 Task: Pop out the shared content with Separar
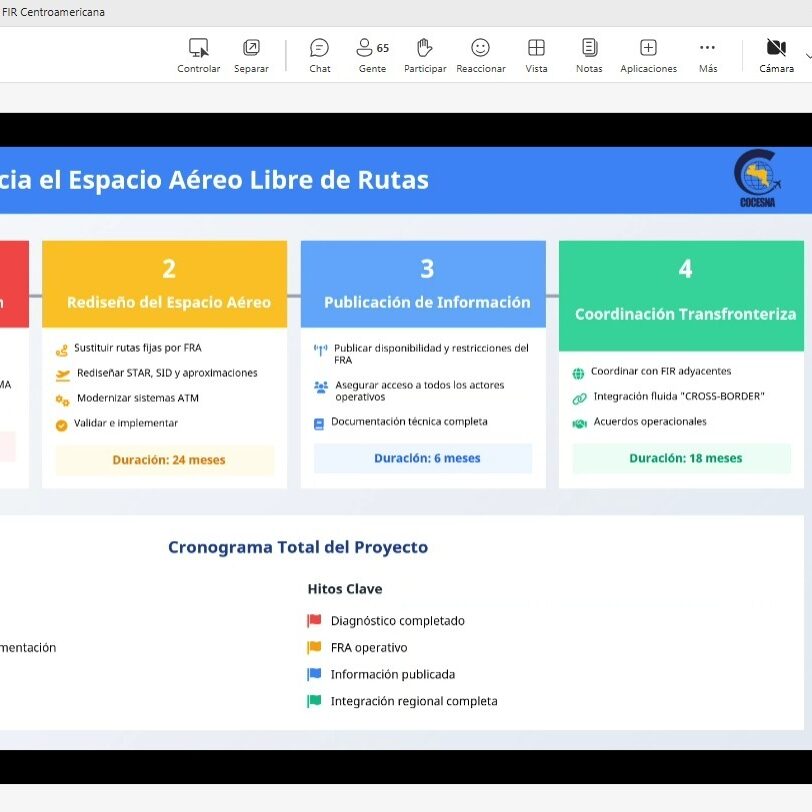pyautogui.click(x=251, y=48)
